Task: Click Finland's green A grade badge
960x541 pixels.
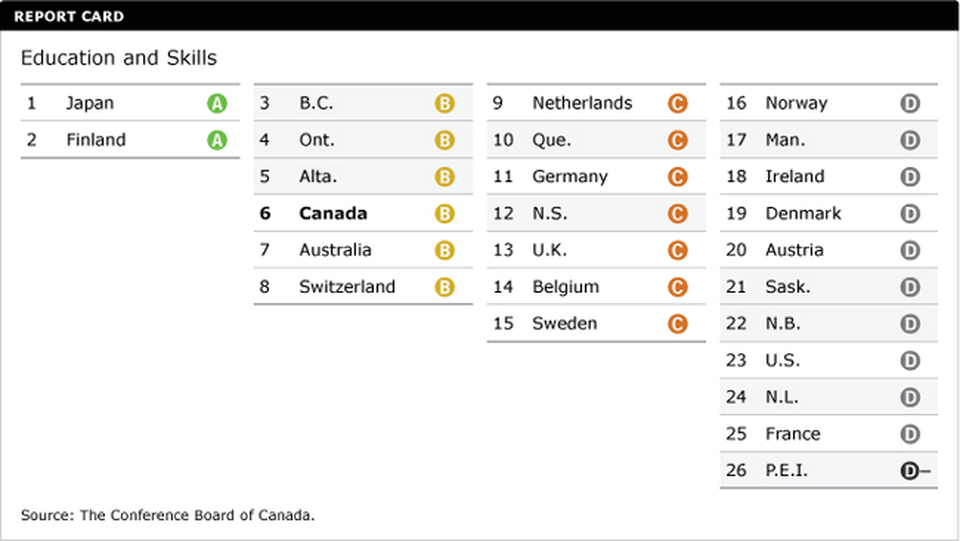Action: pos(217,141)
